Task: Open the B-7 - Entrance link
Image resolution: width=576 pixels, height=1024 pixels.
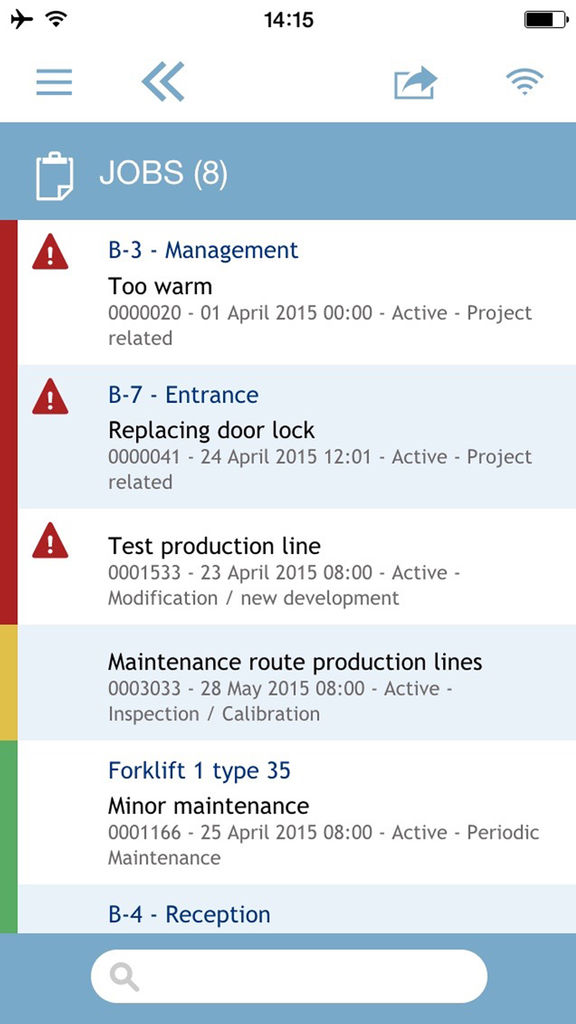Action: point(184,395)
